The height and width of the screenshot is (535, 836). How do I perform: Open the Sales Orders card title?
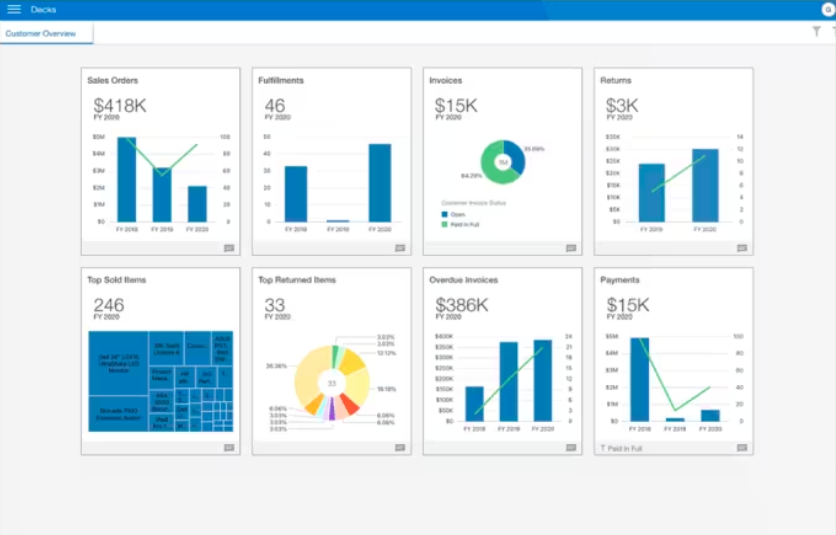[113, 80]
